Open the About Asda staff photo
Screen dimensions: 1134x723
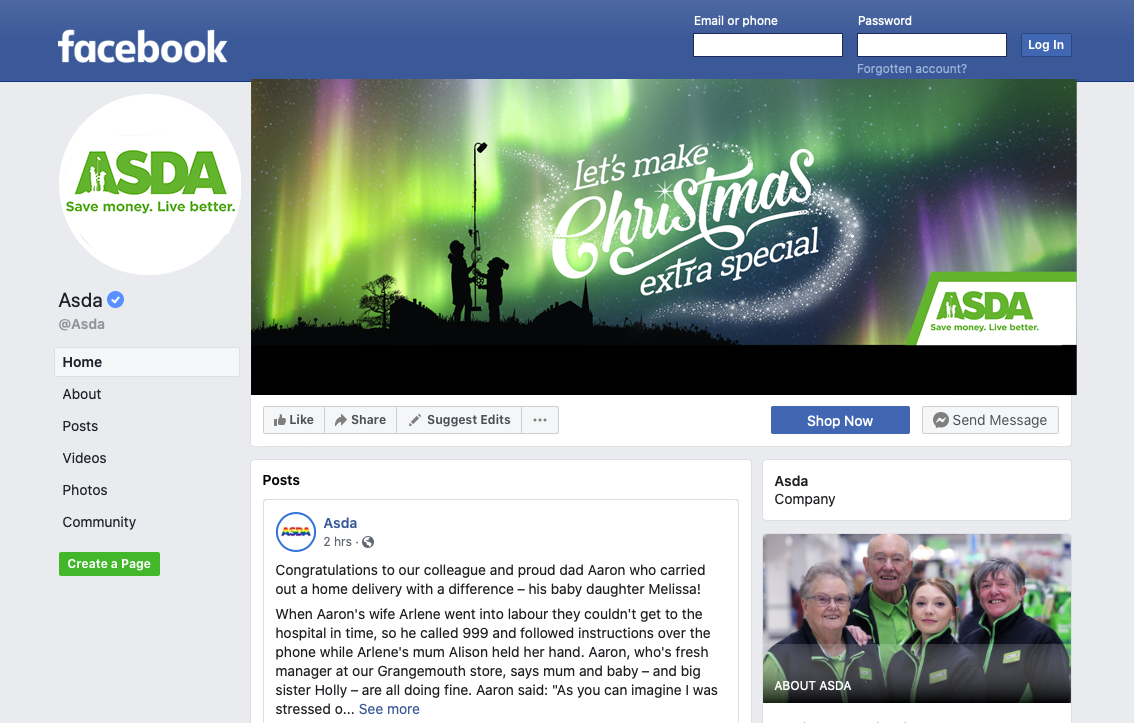(917, 618)
